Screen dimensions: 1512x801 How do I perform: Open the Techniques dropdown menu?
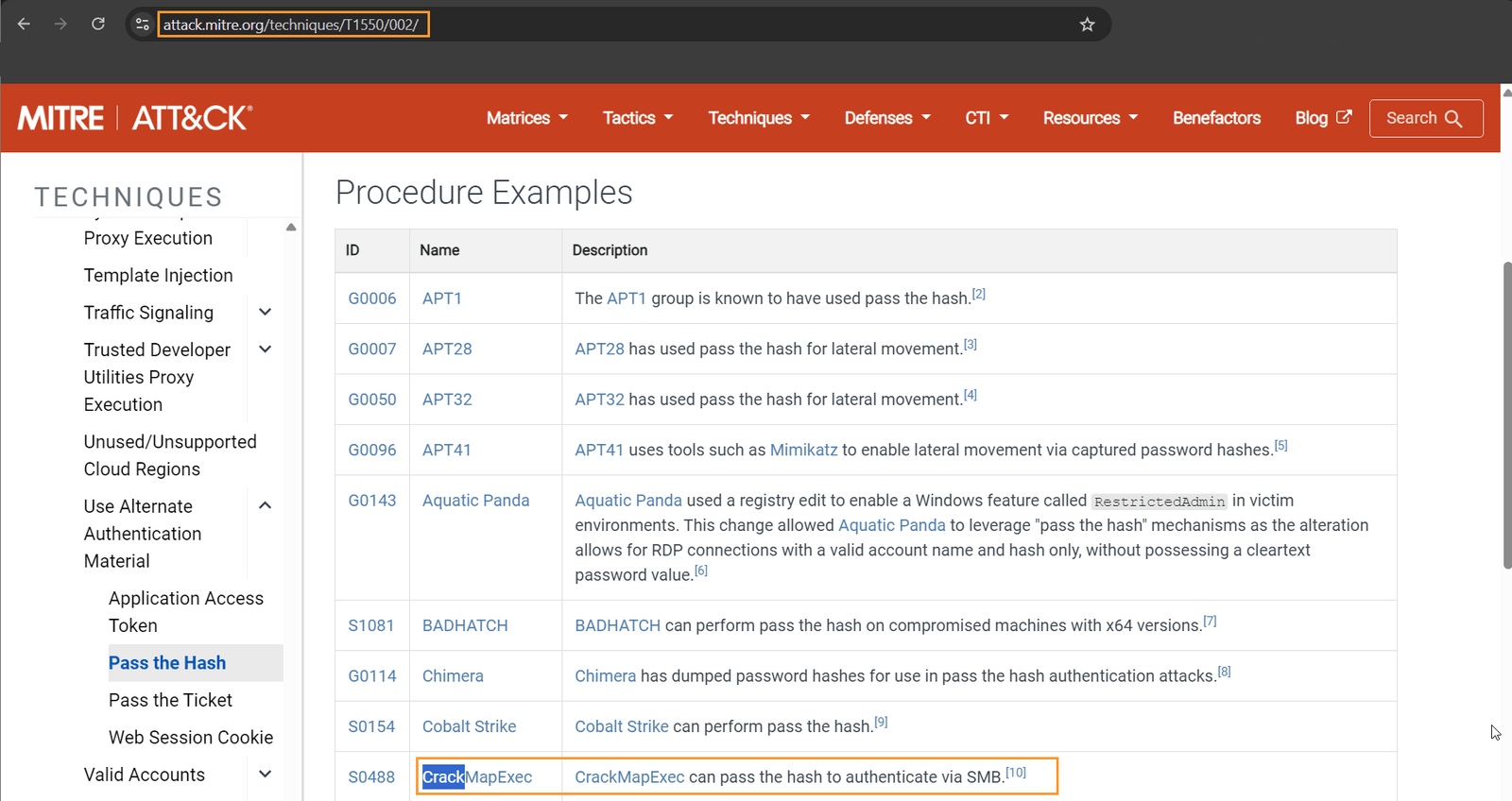coord(759,118)
